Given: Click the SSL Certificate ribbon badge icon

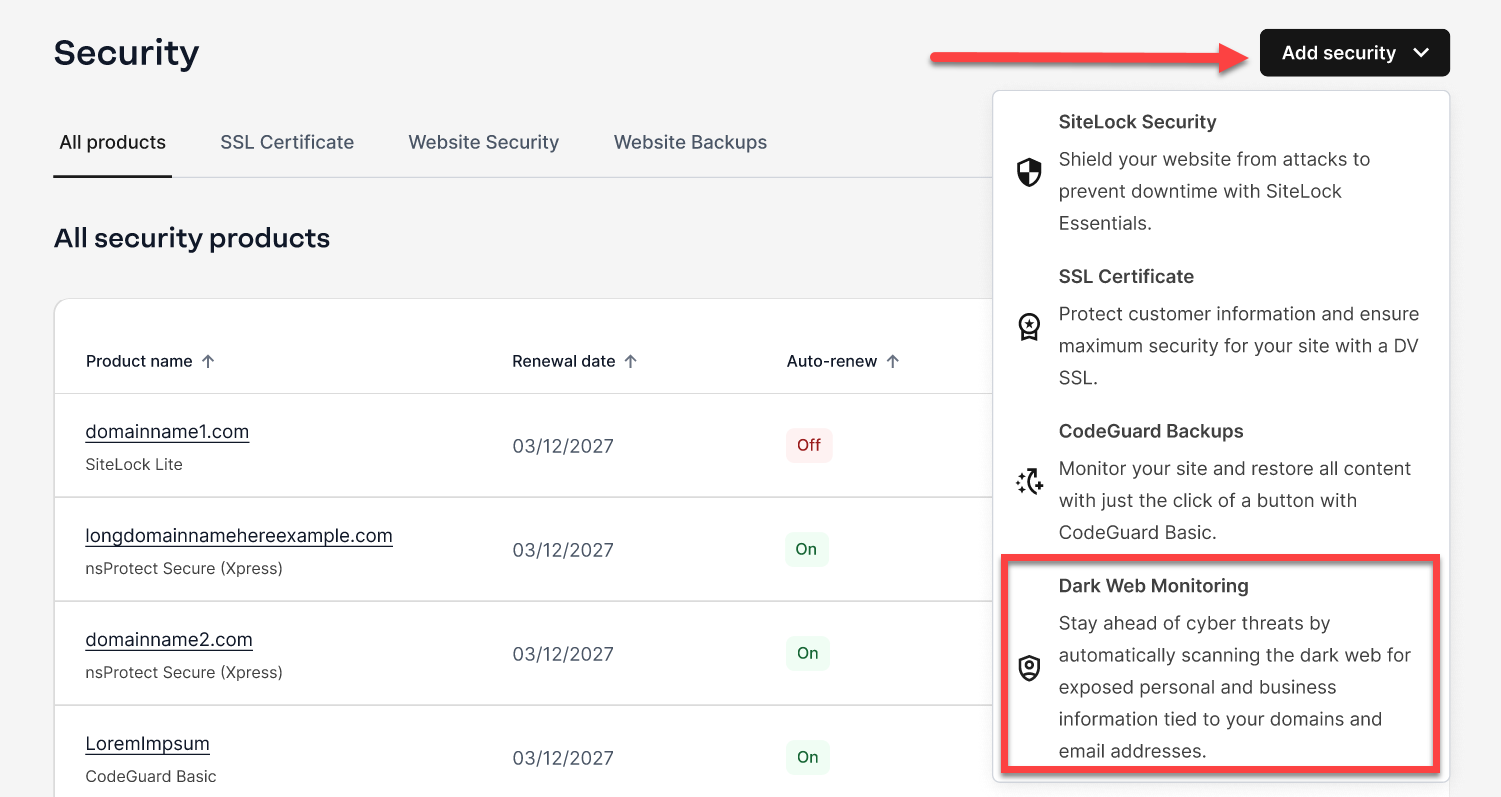Looking at the screenshot, I should (1029, 327).
